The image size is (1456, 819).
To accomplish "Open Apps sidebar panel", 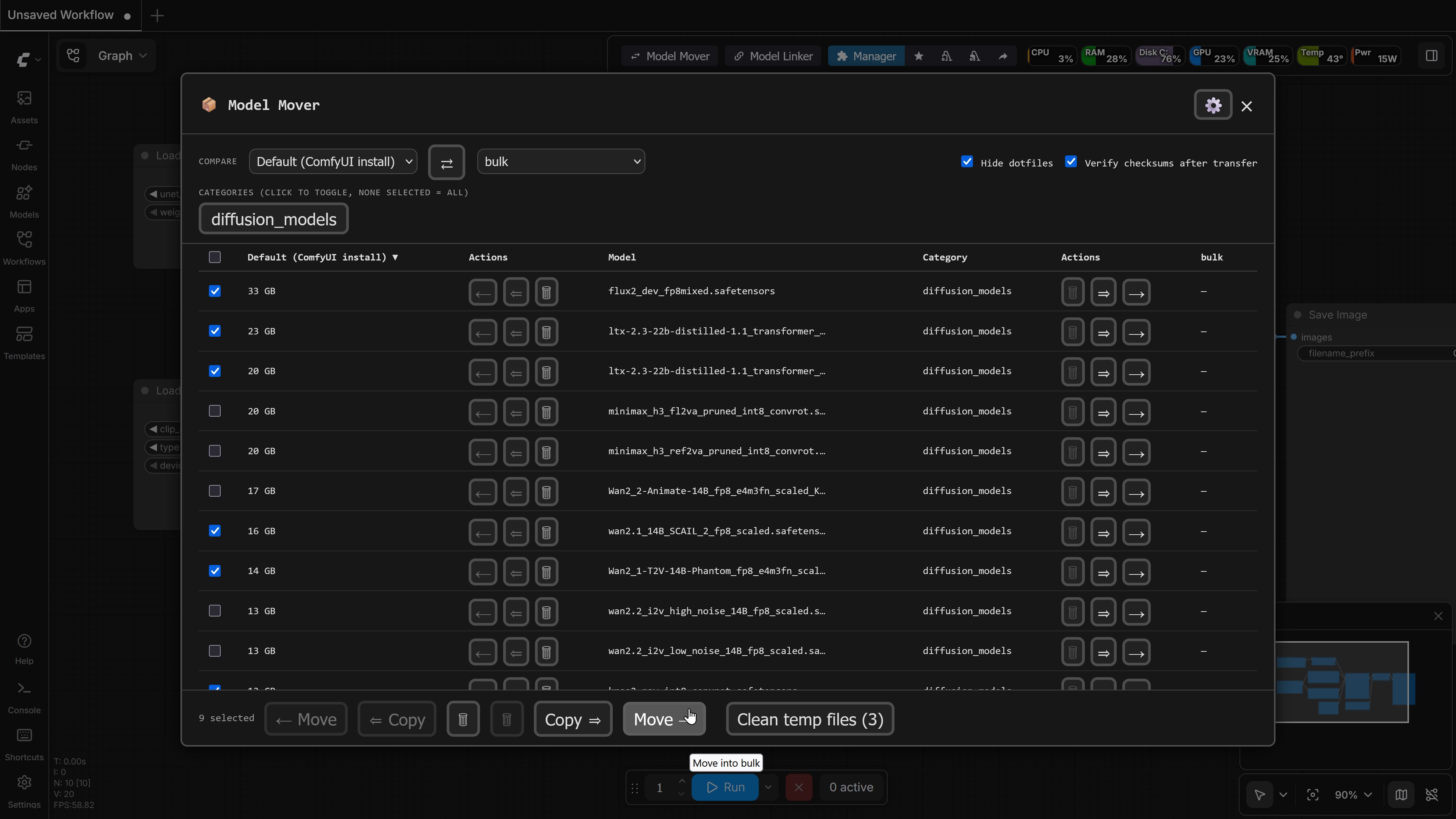I will point(24,296).
